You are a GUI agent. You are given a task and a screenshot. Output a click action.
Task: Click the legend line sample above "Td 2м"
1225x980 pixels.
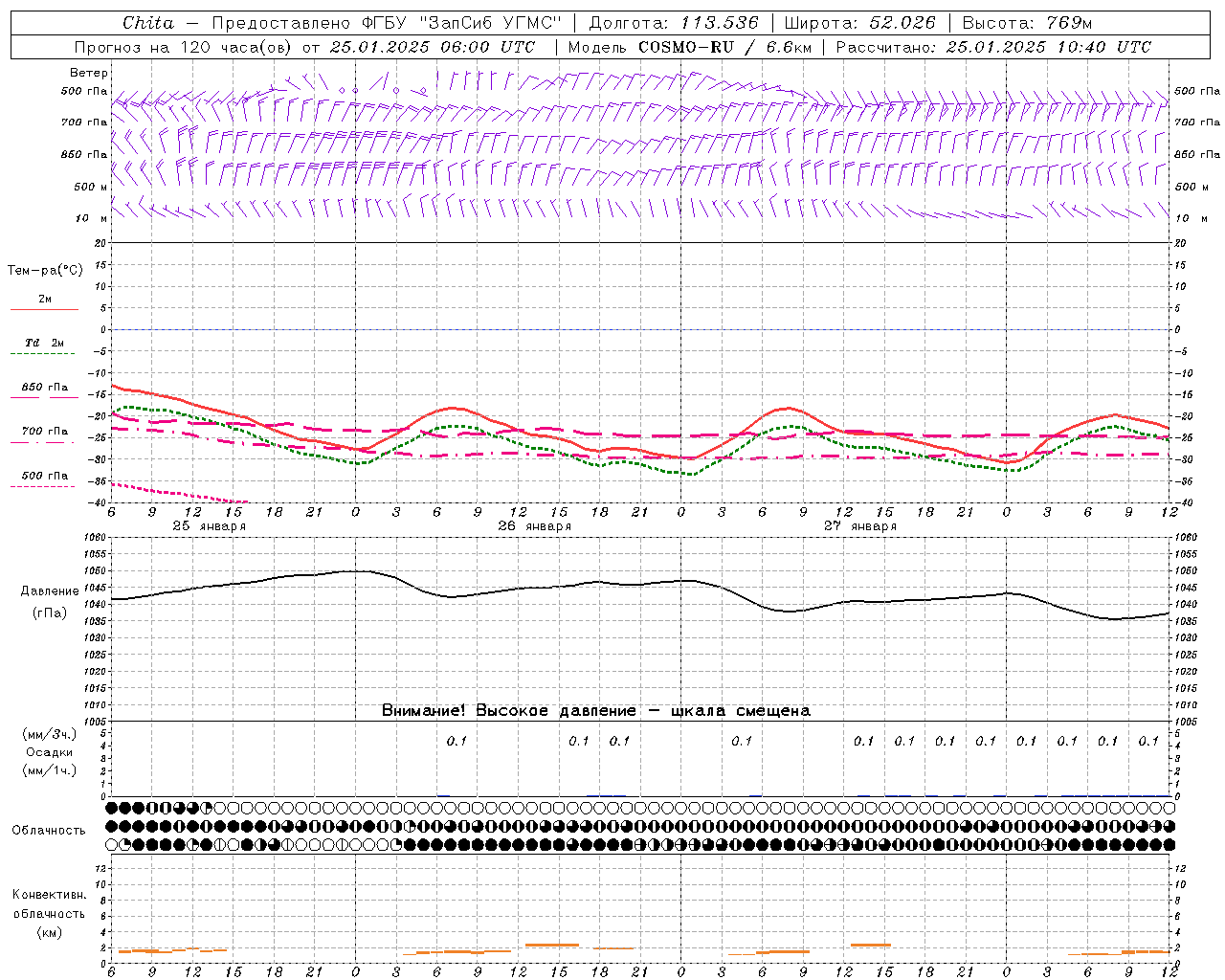(x=44, y=309)
